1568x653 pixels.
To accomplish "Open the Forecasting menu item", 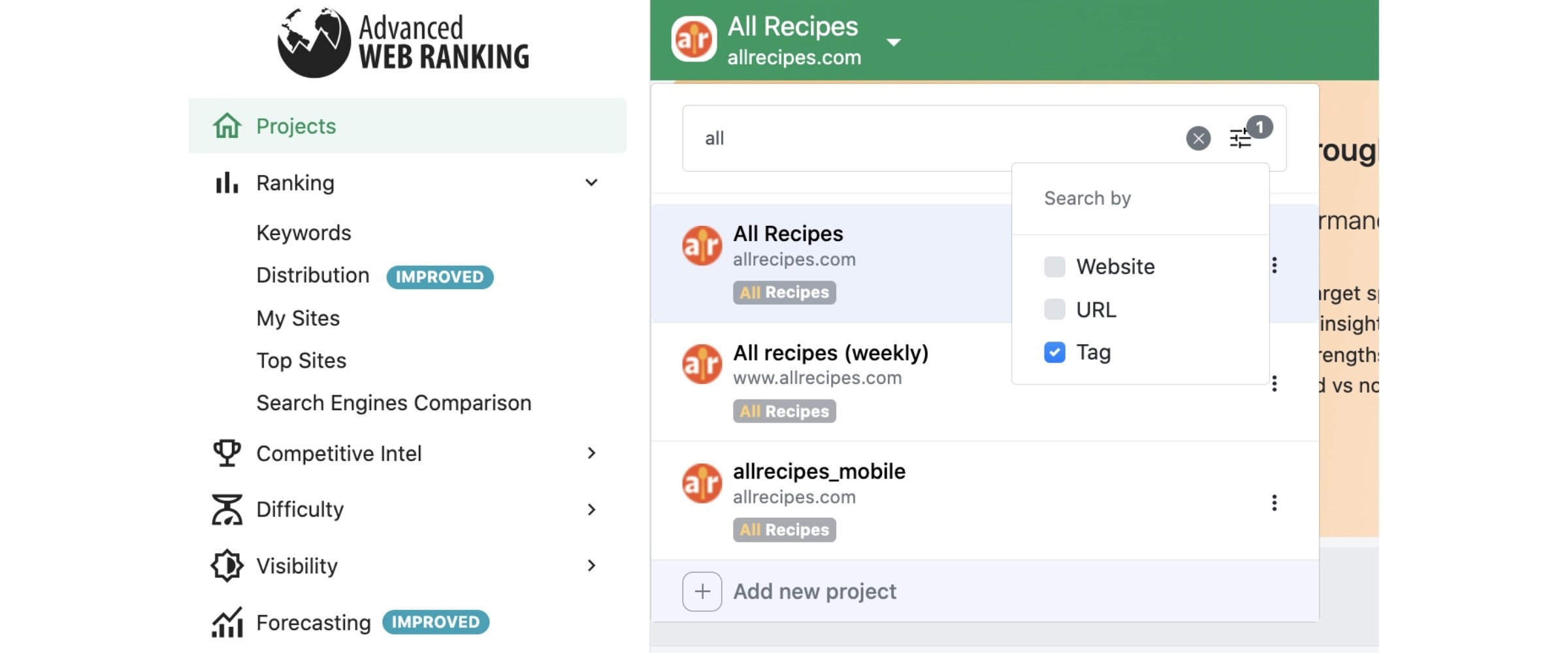I will coord(314,623).
